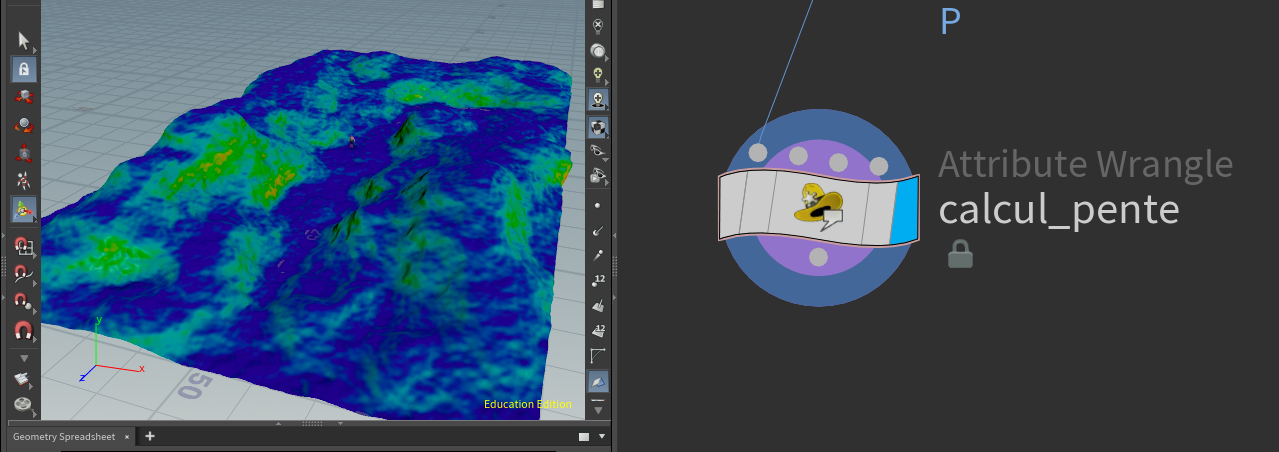
Task: Choose the Move tool in left toolbar
Action: click(24, 97)
